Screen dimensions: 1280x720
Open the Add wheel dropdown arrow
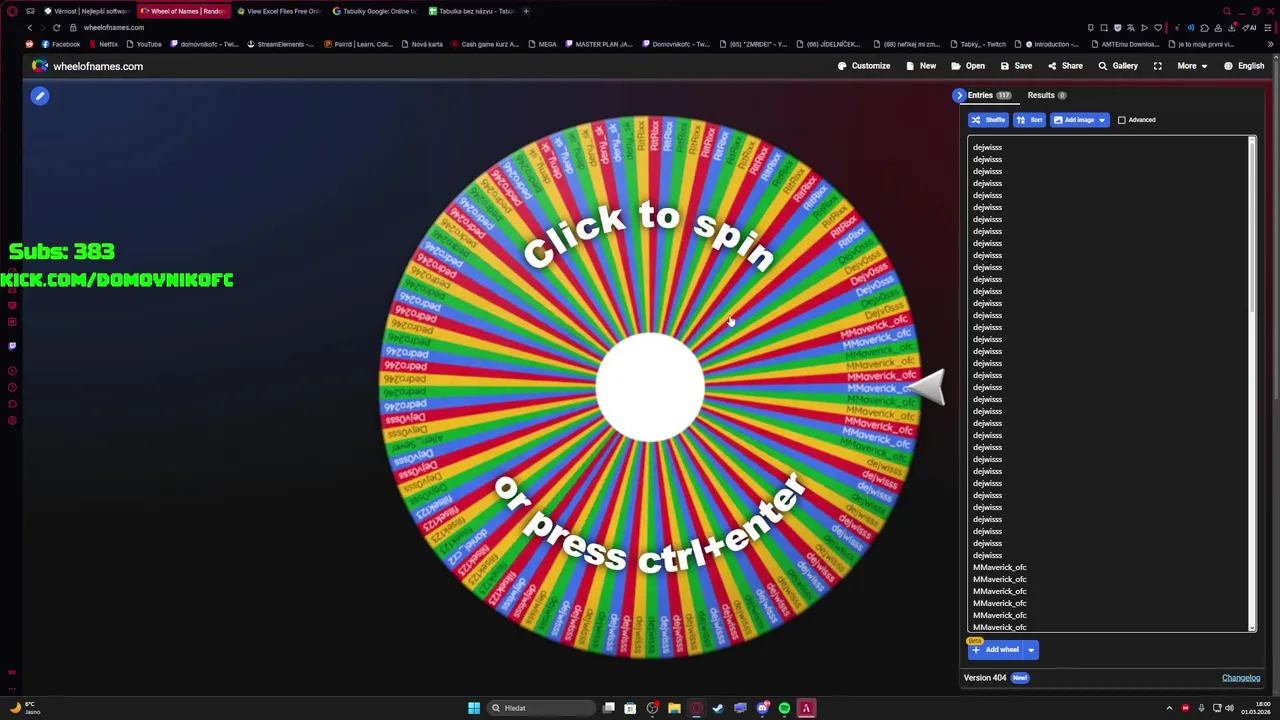click(x=1031, y=650)
